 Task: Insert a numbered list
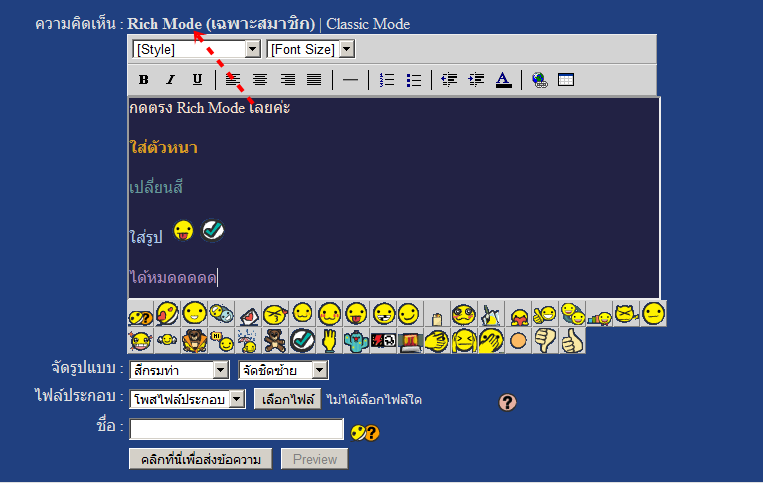tap(387, 80)
